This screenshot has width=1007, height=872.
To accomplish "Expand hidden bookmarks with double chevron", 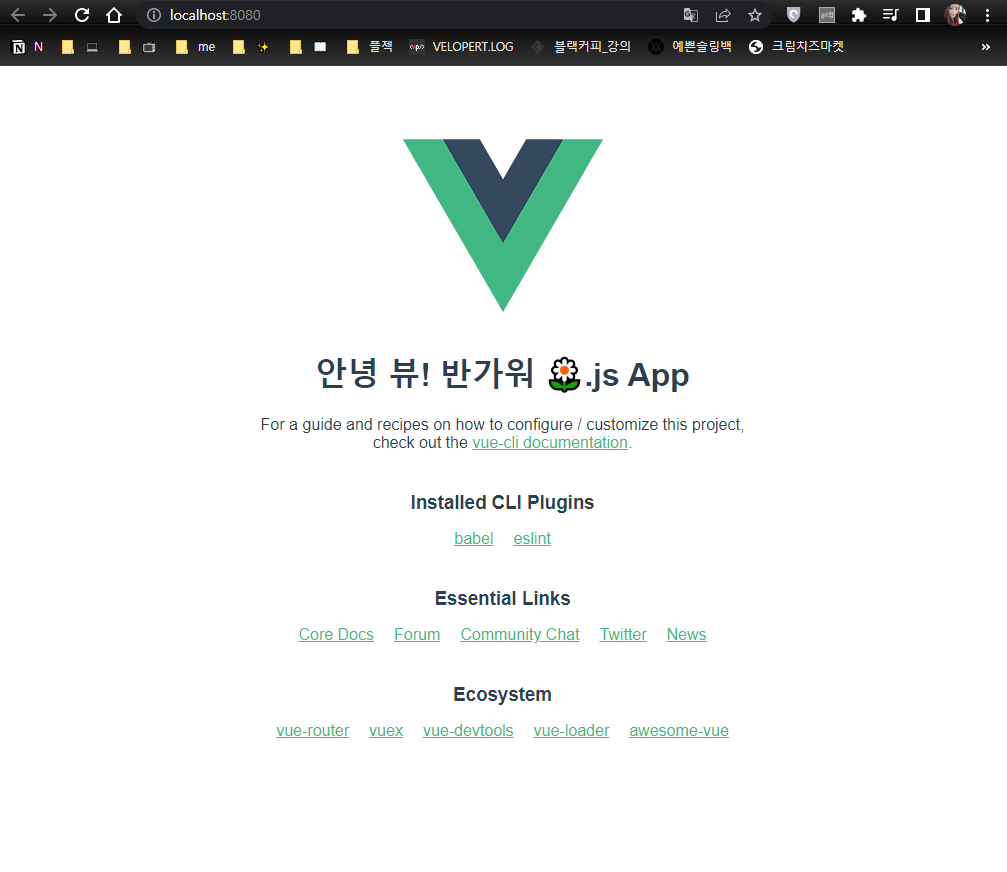I will [x=985, y=47].
